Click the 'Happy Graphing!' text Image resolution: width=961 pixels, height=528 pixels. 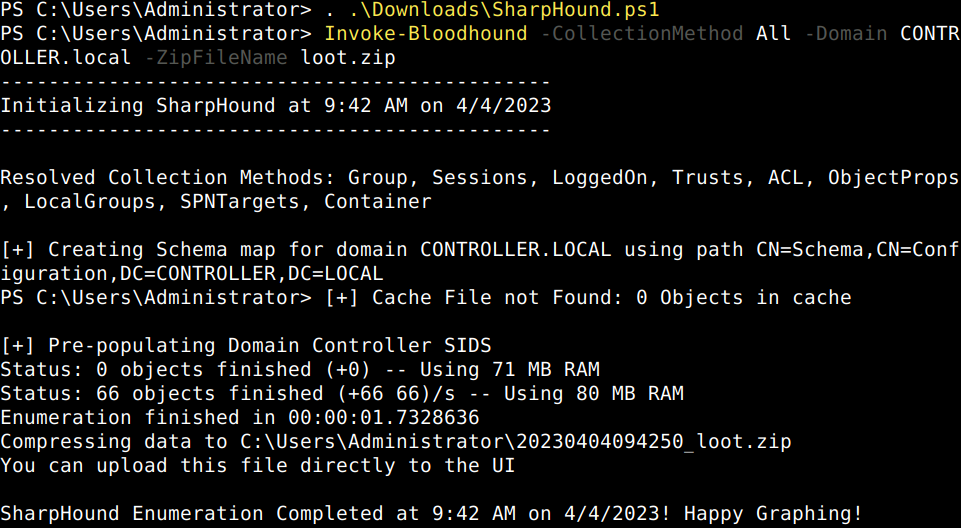[773, 513]
